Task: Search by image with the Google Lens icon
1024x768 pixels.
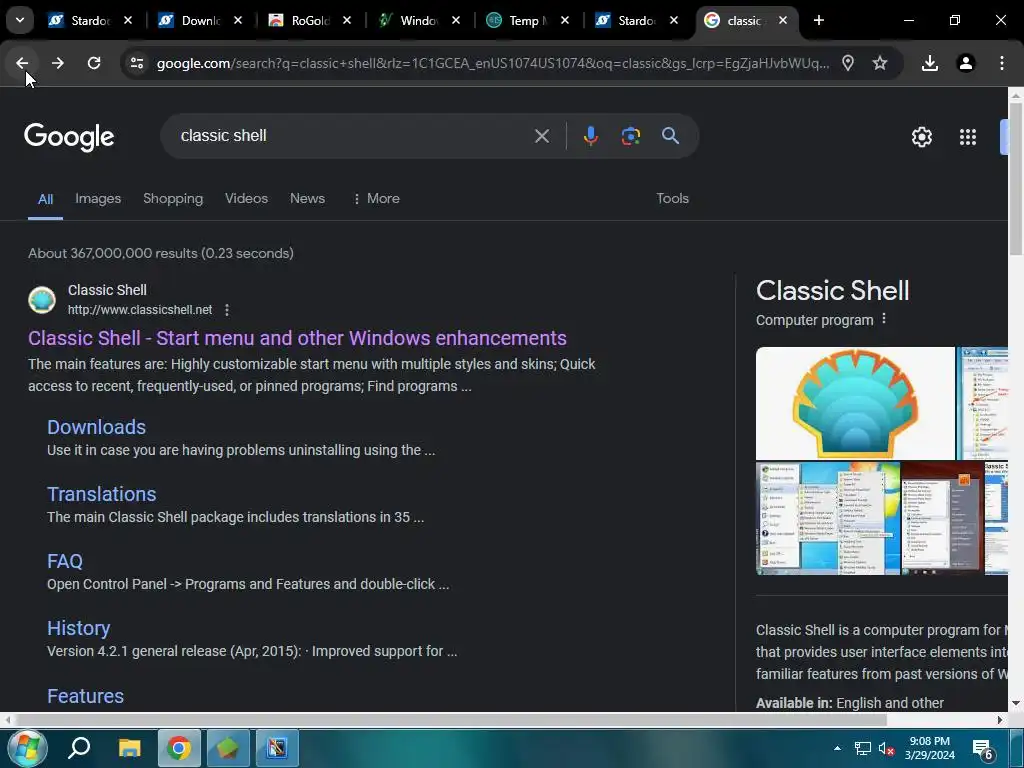Action: point(630,136)
